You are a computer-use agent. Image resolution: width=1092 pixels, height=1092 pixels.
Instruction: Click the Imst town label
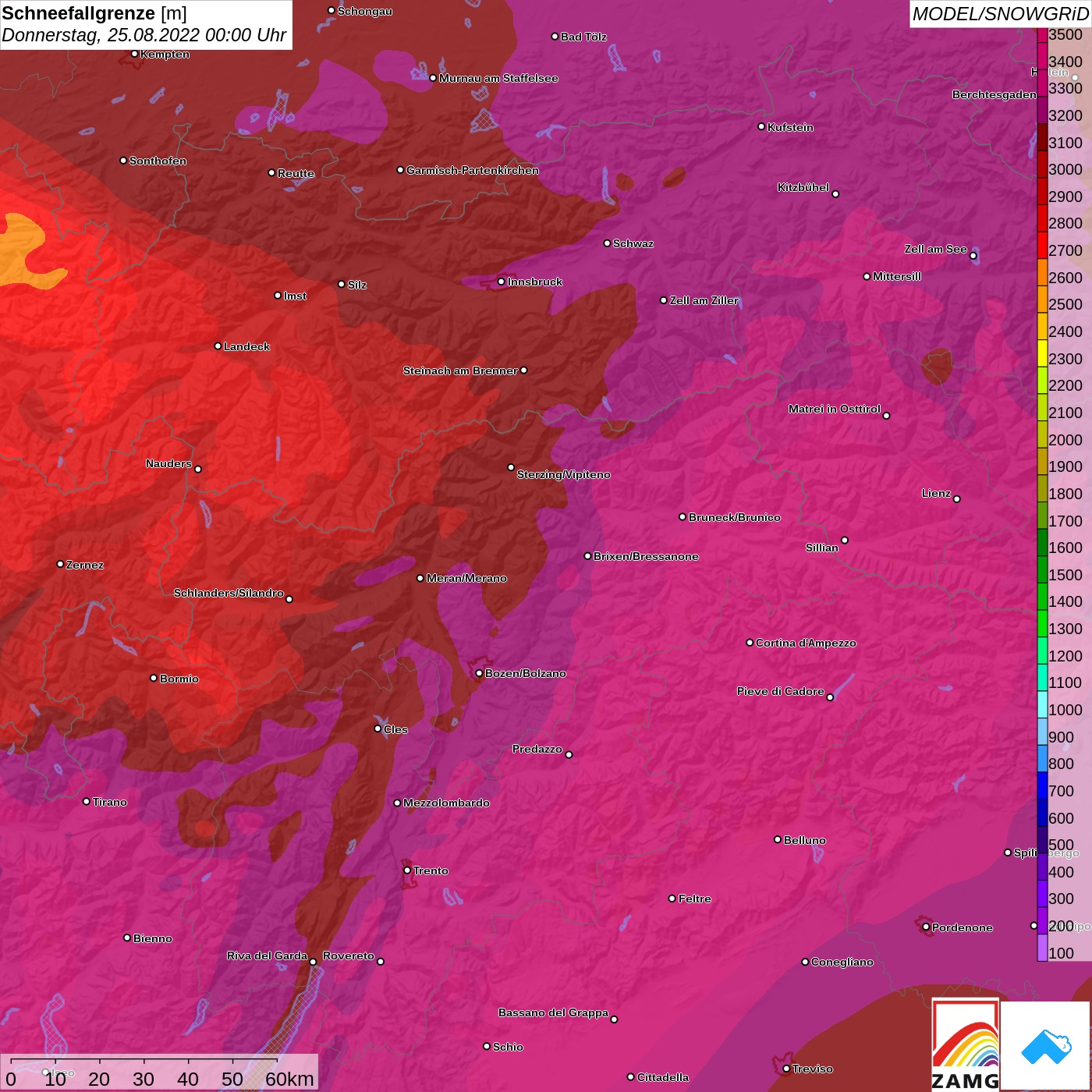(x=295, y=296)
